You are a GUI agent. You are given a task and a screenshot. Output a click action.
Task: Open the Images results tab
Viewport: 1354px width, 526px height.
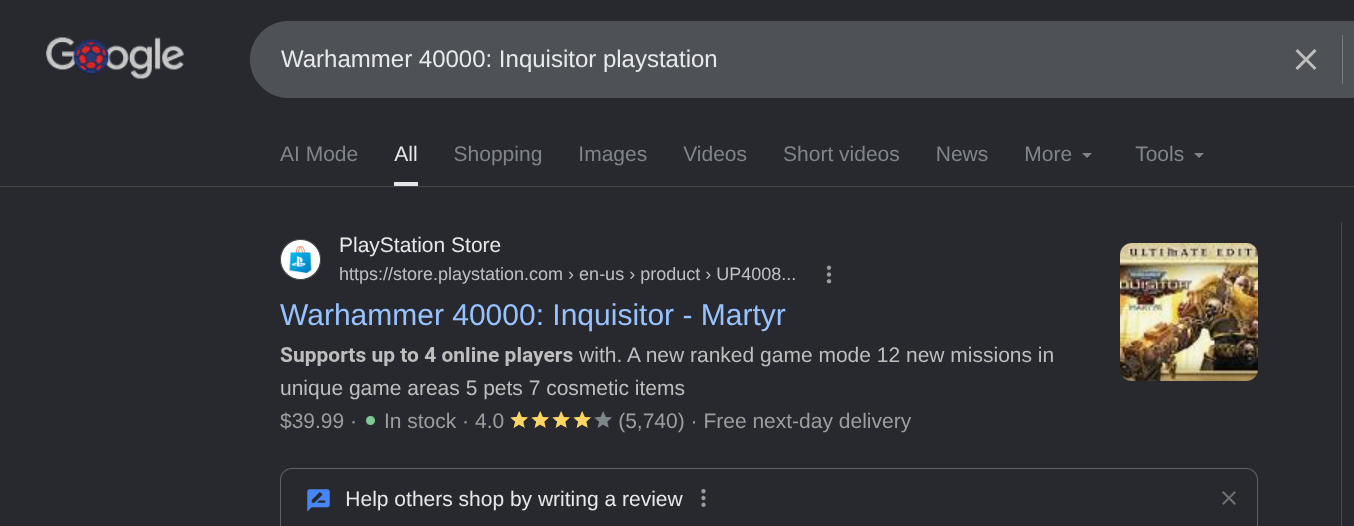coord(612,154)
